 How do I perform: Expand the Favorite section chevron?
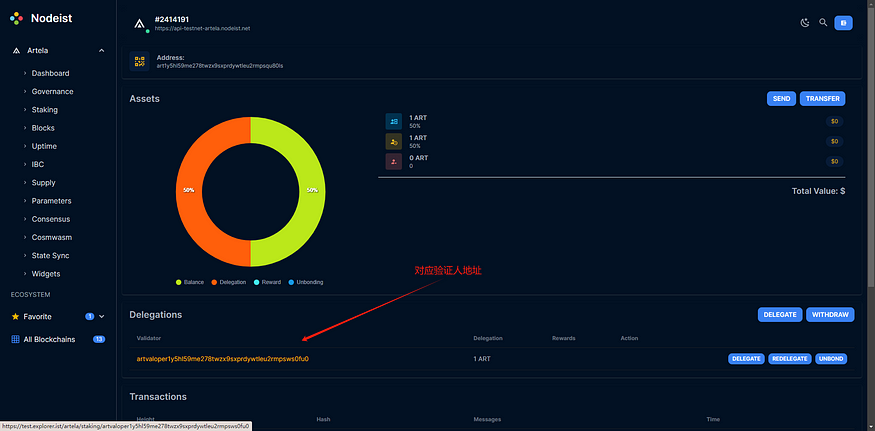(x=102, y=317)
